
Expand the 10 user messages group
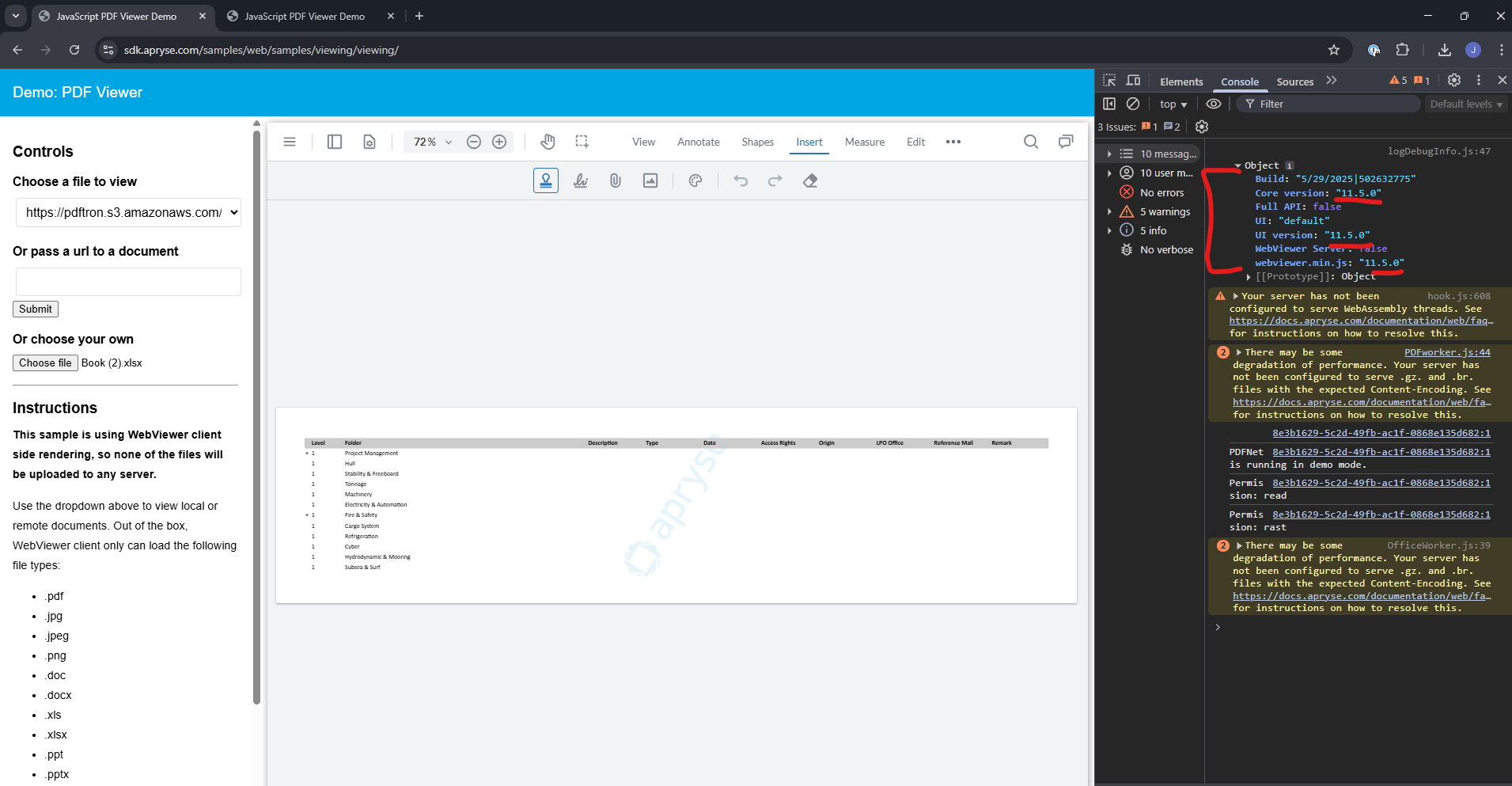click(1109, 173)
